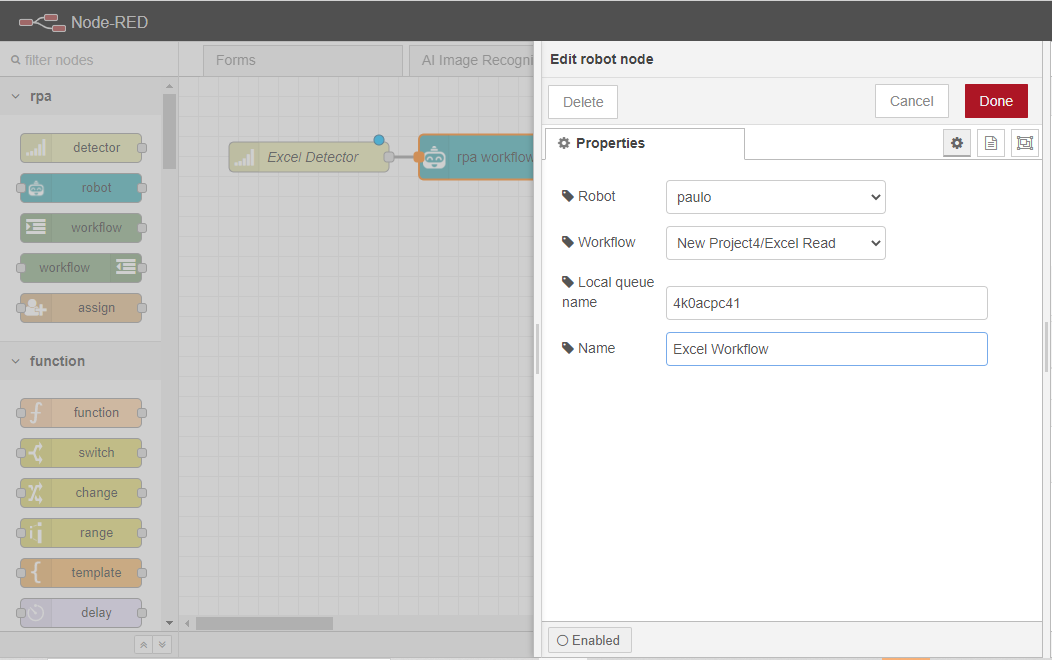Click the Node-RED logo icon

42,22
